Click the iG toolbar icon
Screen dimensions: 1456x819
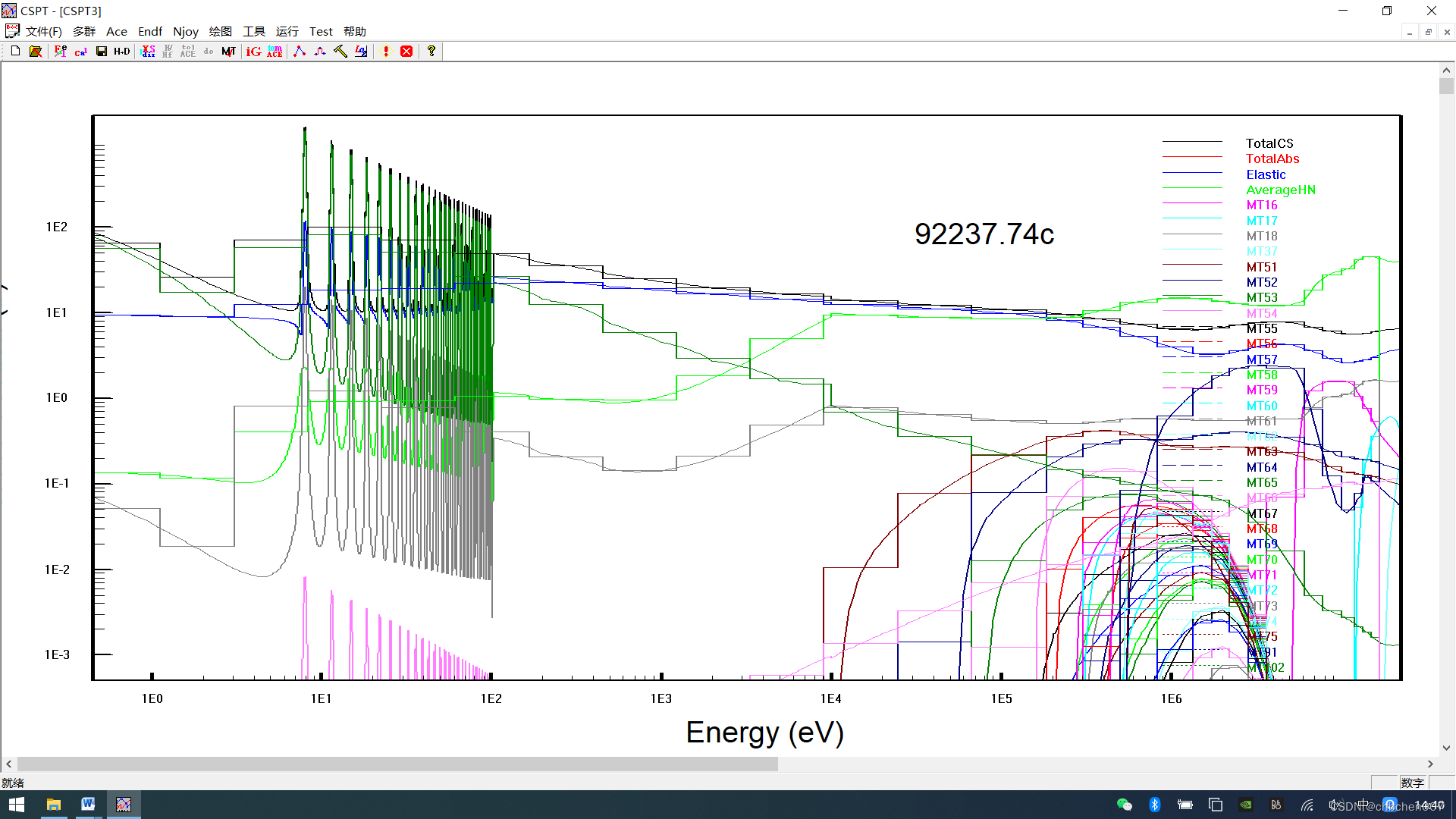coord(254,51)
